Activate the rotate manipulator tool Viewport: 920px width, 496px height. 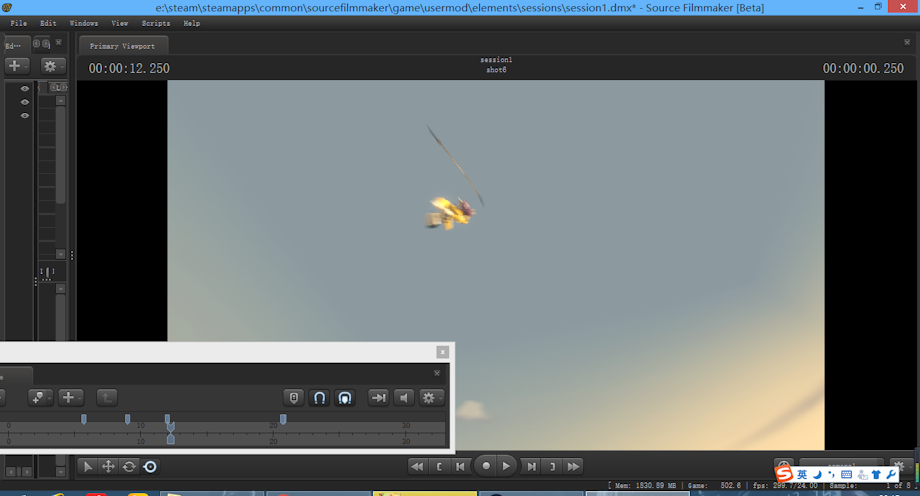tap(129, 467)
